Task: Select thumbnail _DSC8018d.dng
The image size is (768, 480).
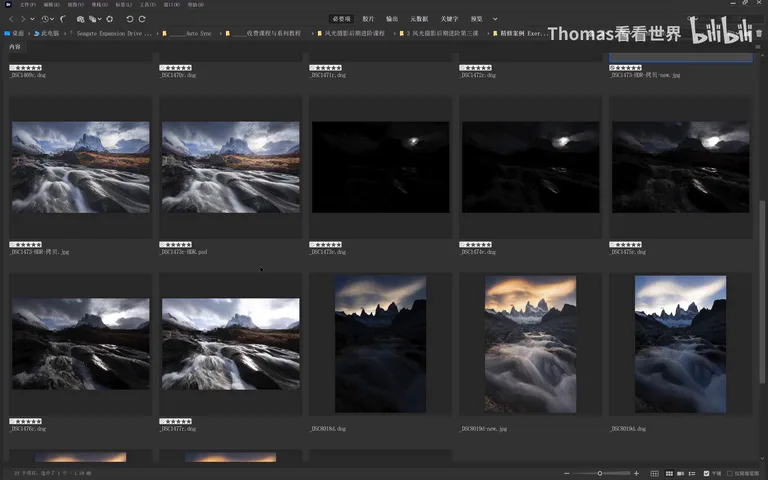Action: pos(381,344)
